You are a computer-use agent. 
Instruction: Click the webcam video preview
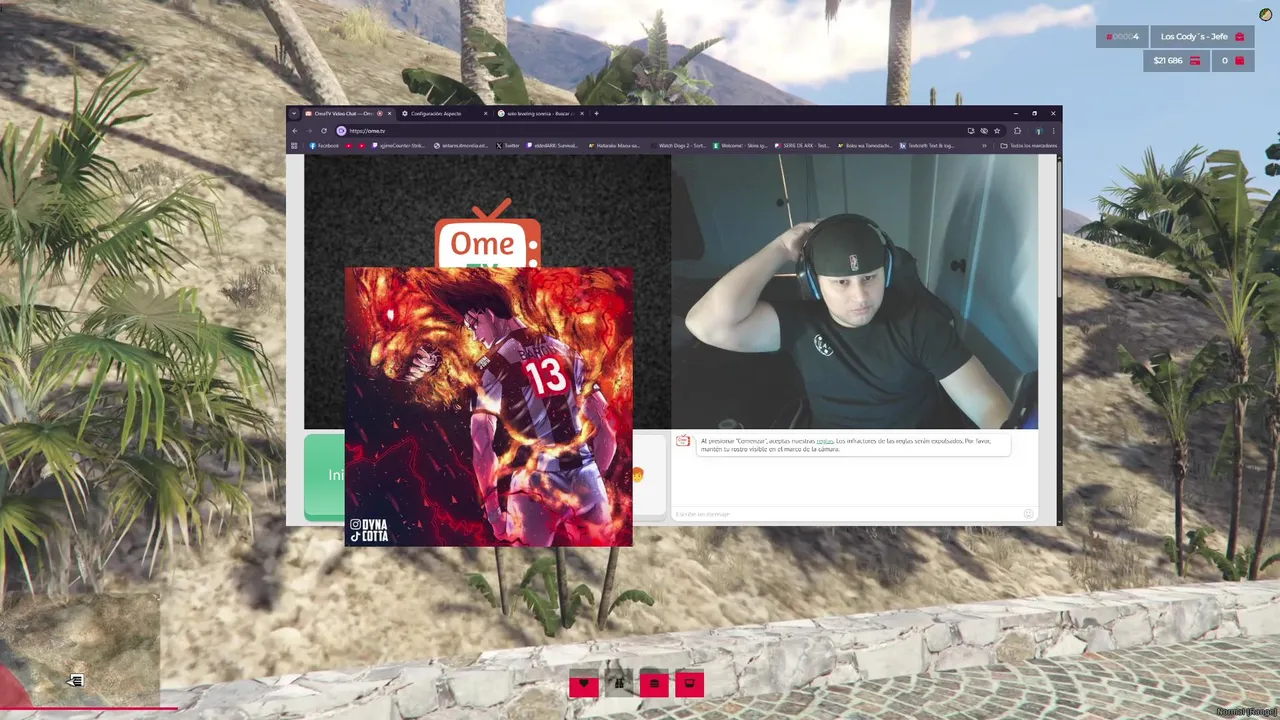click(x=855, y=292)
